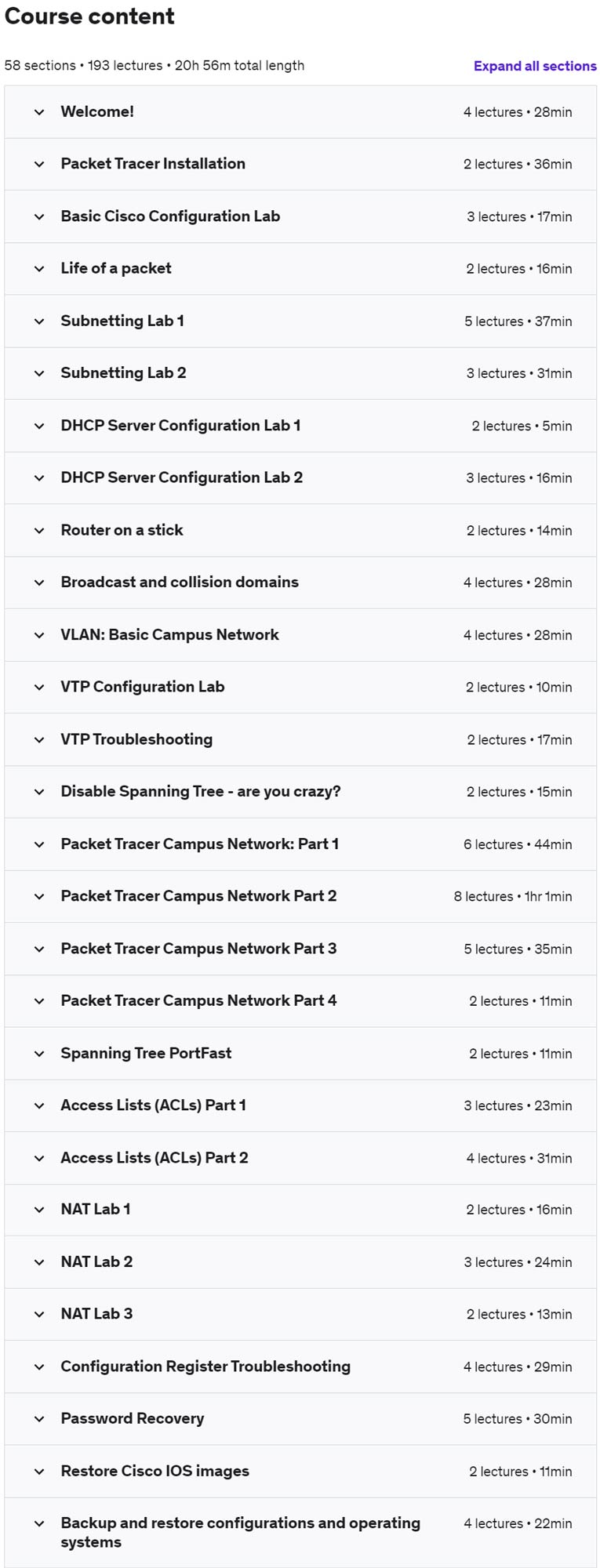The width and height of the screenshot is (600, 1568).
Task: Open Disable Spanning Tree - are you crazy?
Action: (x=201, y=791)
